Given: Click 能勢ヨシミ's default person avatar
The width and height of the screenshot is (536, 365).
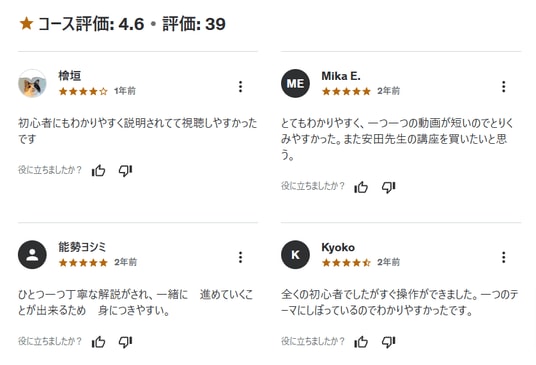Looking at the screenshot, I should click(x=32, y=255).
